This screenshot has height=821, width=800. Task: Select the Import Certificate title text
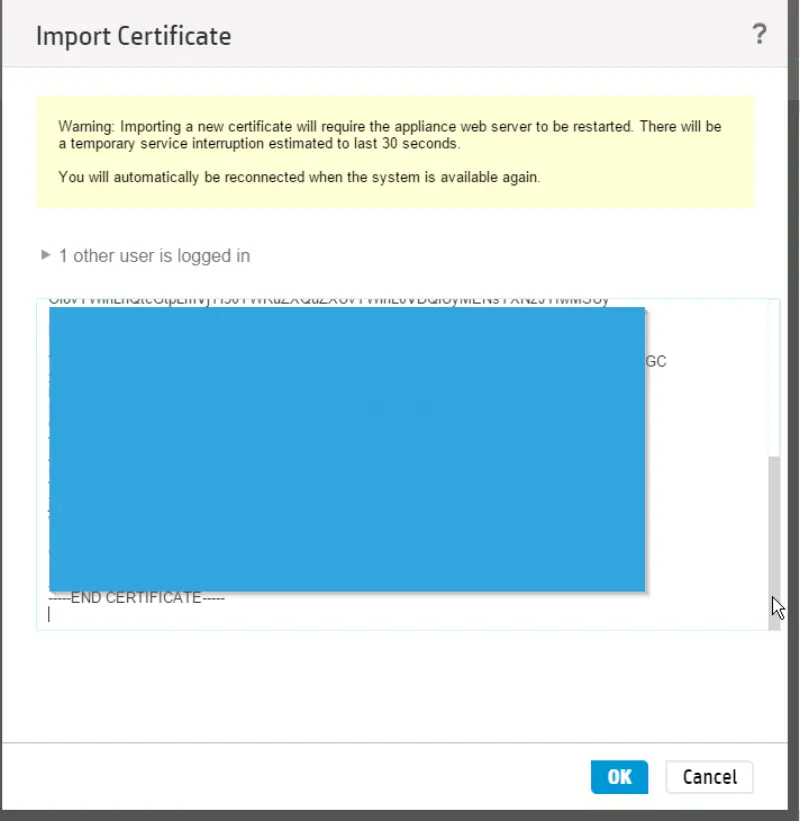(133, 36)
